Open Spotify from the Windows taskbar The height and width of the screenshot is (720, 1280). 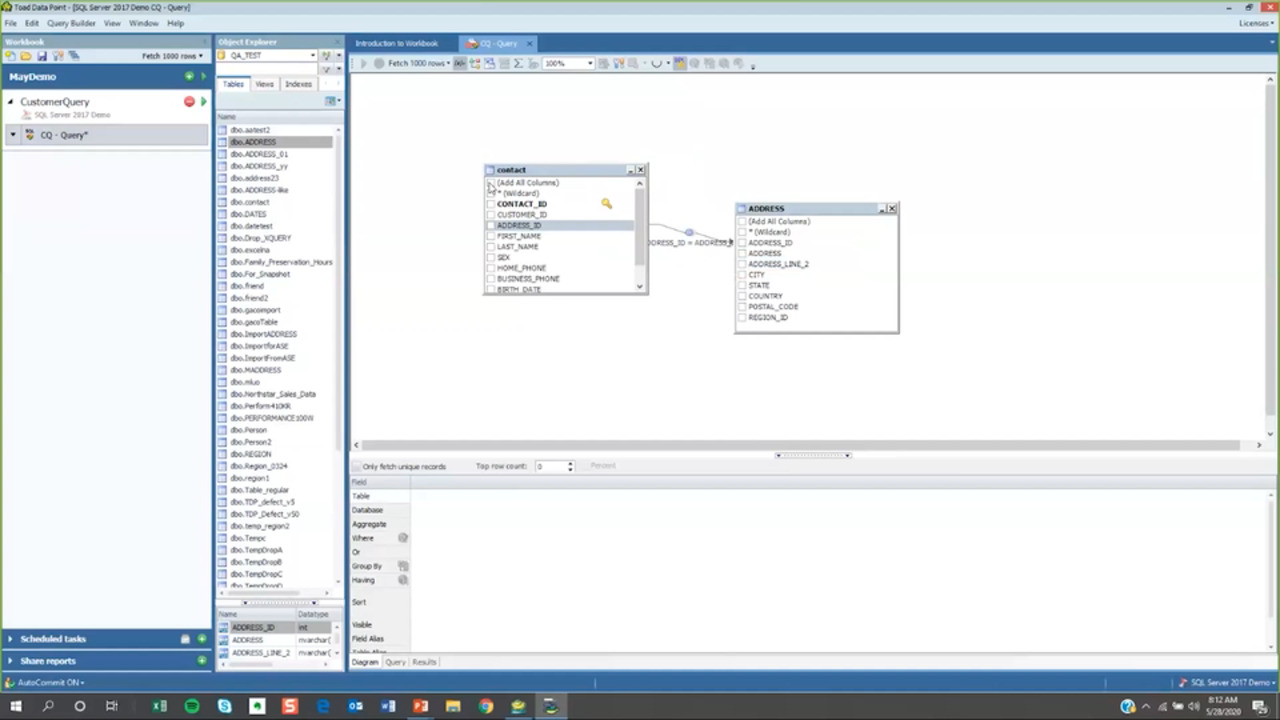tap(192, 706)
